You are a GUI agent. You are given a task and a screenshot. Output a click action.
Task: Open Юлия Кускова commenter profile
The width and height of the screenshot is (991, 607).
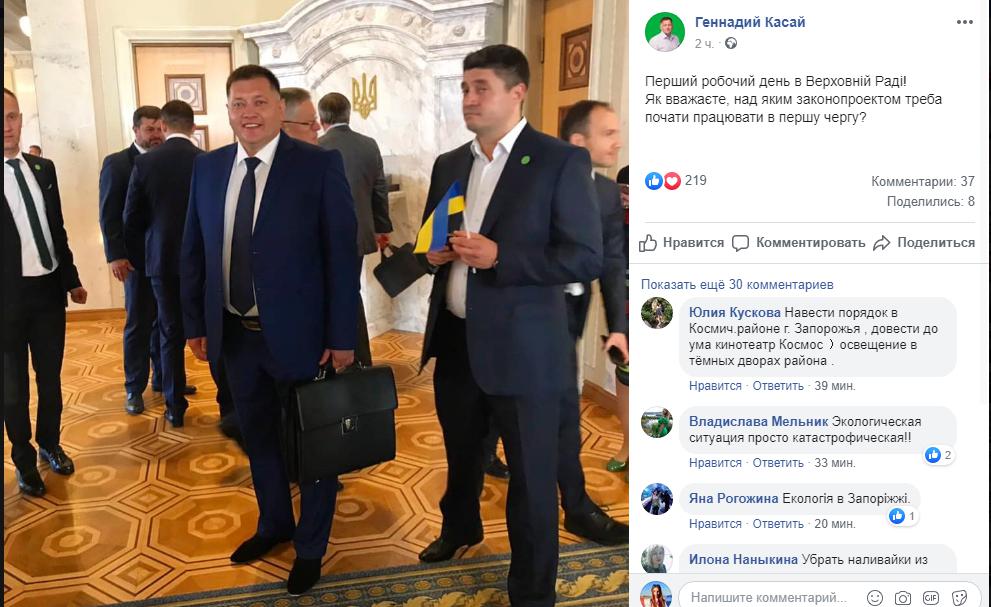pos(734,312)
